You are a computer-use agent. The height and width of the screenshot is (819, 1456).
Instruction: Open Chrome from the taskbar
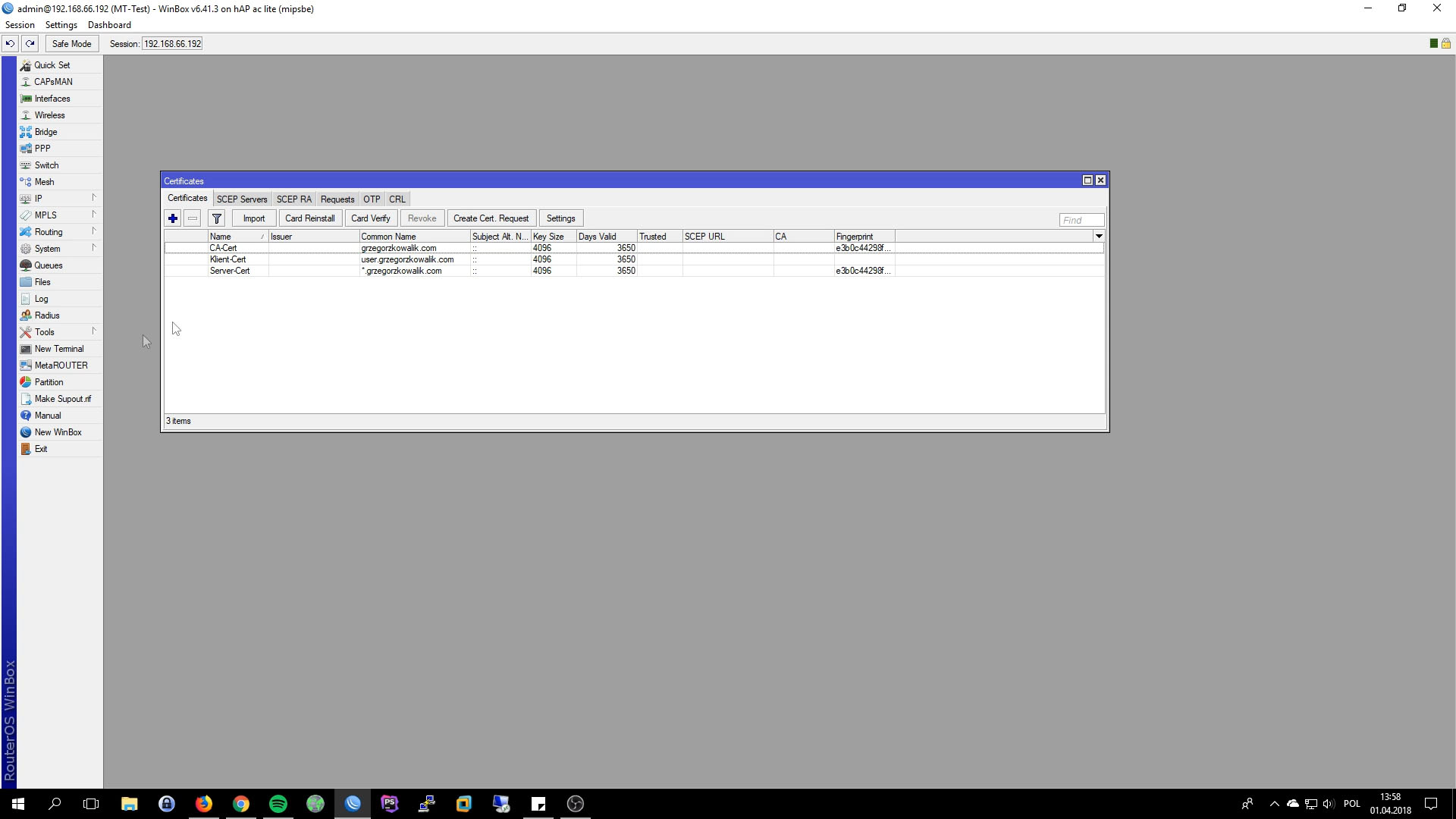pyautogui.click(x=241, y=804)
